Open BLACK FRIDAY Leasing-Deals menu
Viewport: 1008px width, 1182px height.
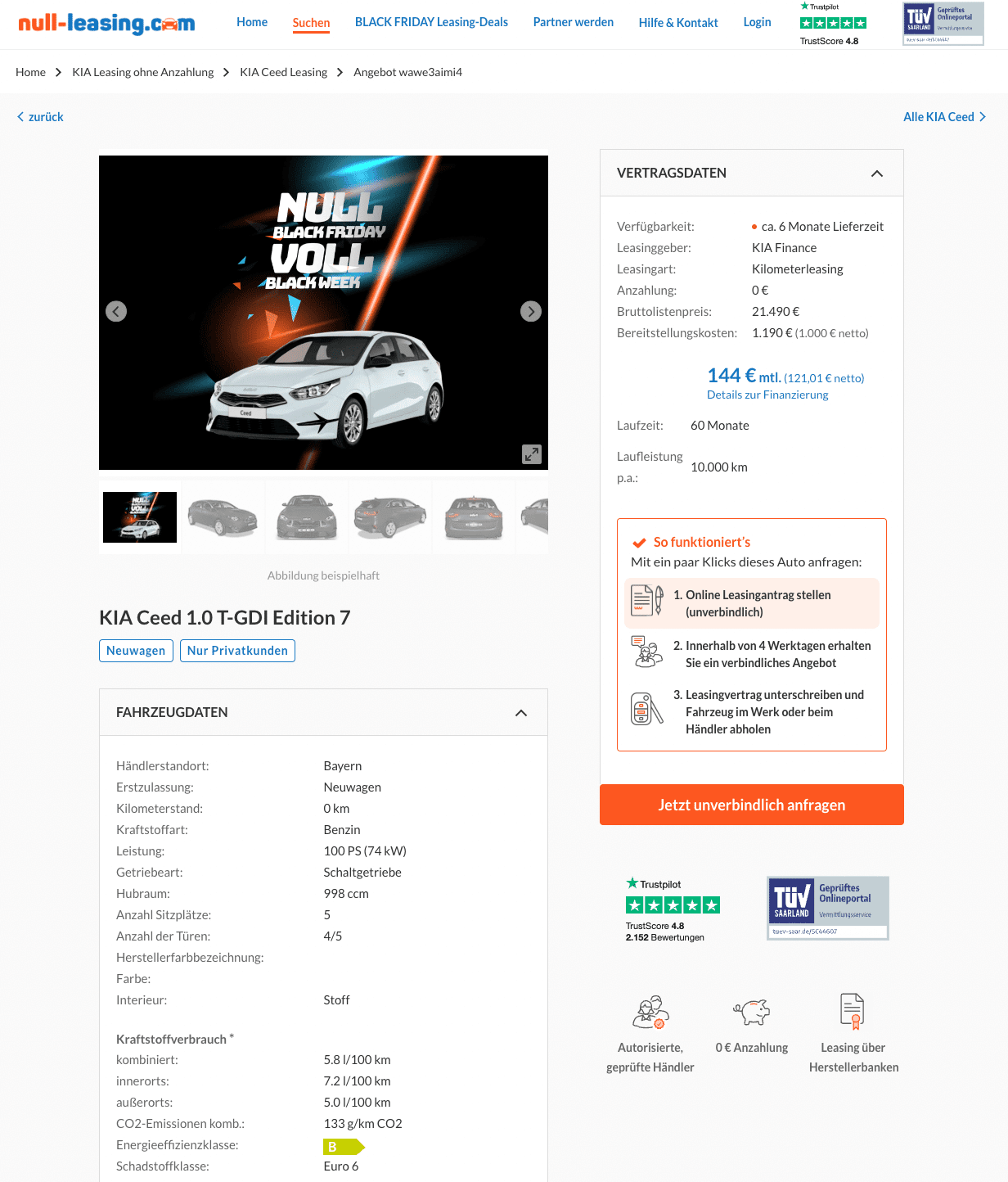pyautogui.click(x=431, y=22)
